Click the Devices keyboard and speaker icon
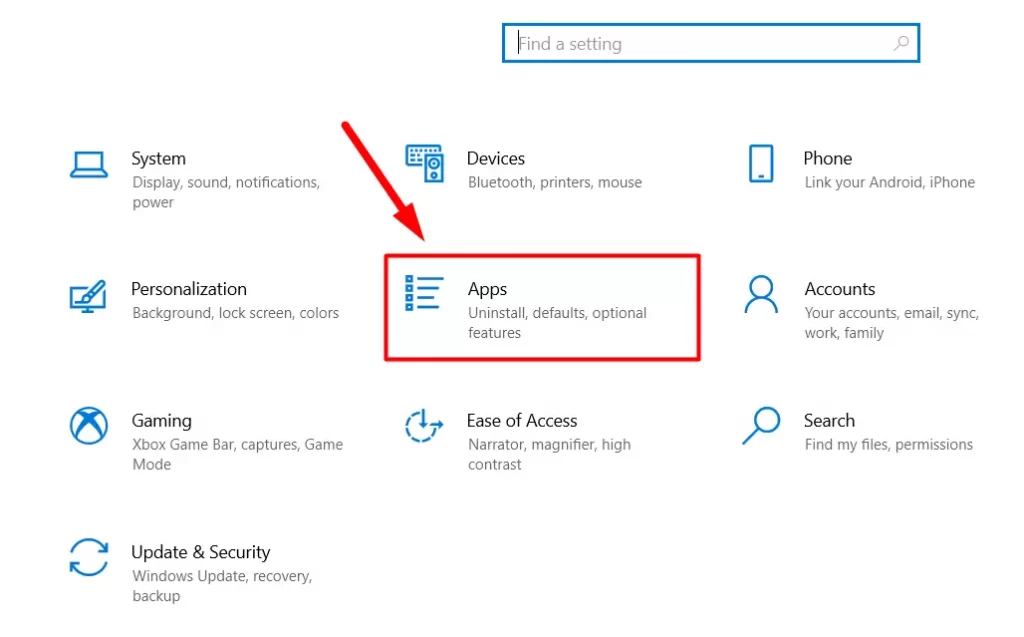Screen dimensions: 1024x637 (424, 163)
